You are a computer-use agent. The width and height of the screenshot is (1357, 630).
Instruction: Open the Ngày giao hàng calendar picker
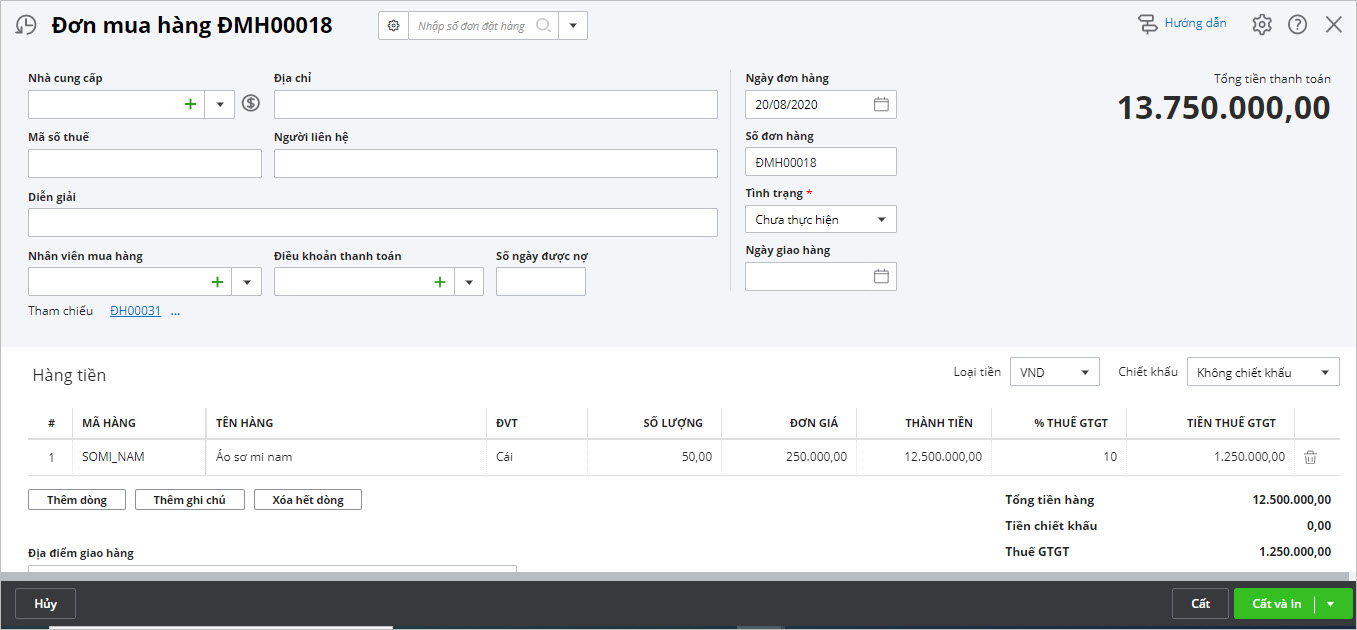click(881, 276)
